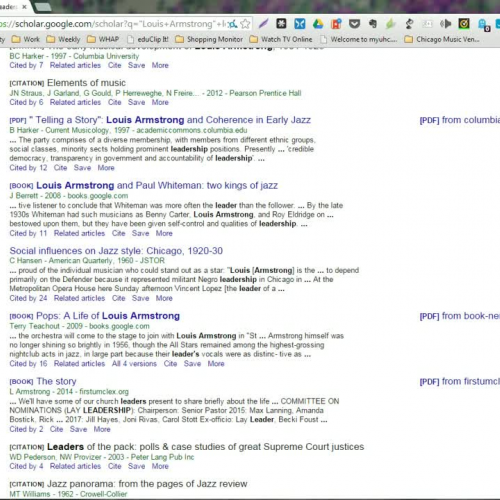The width and height of the screenshot is (500, 500).
Task: Click the red contacts map extension icon
Action: pos(336,24)
